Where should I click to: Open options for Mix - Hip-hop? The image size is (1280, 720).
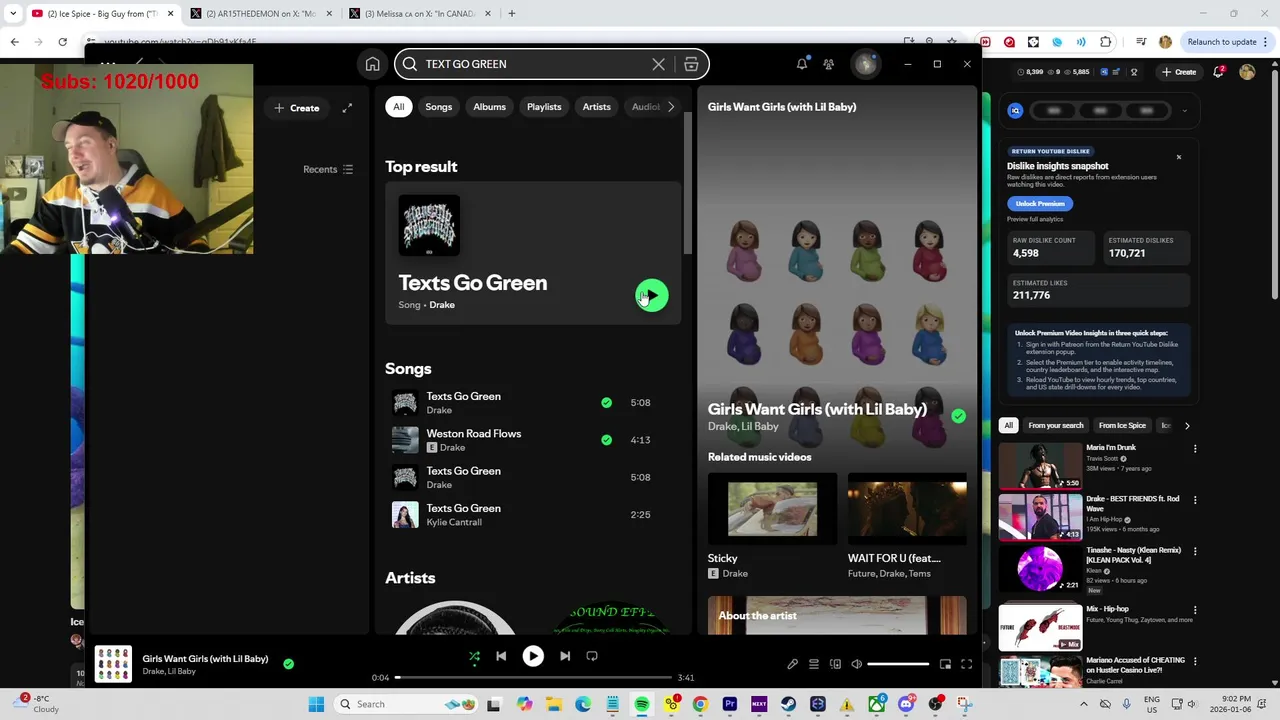[1195, 610]
